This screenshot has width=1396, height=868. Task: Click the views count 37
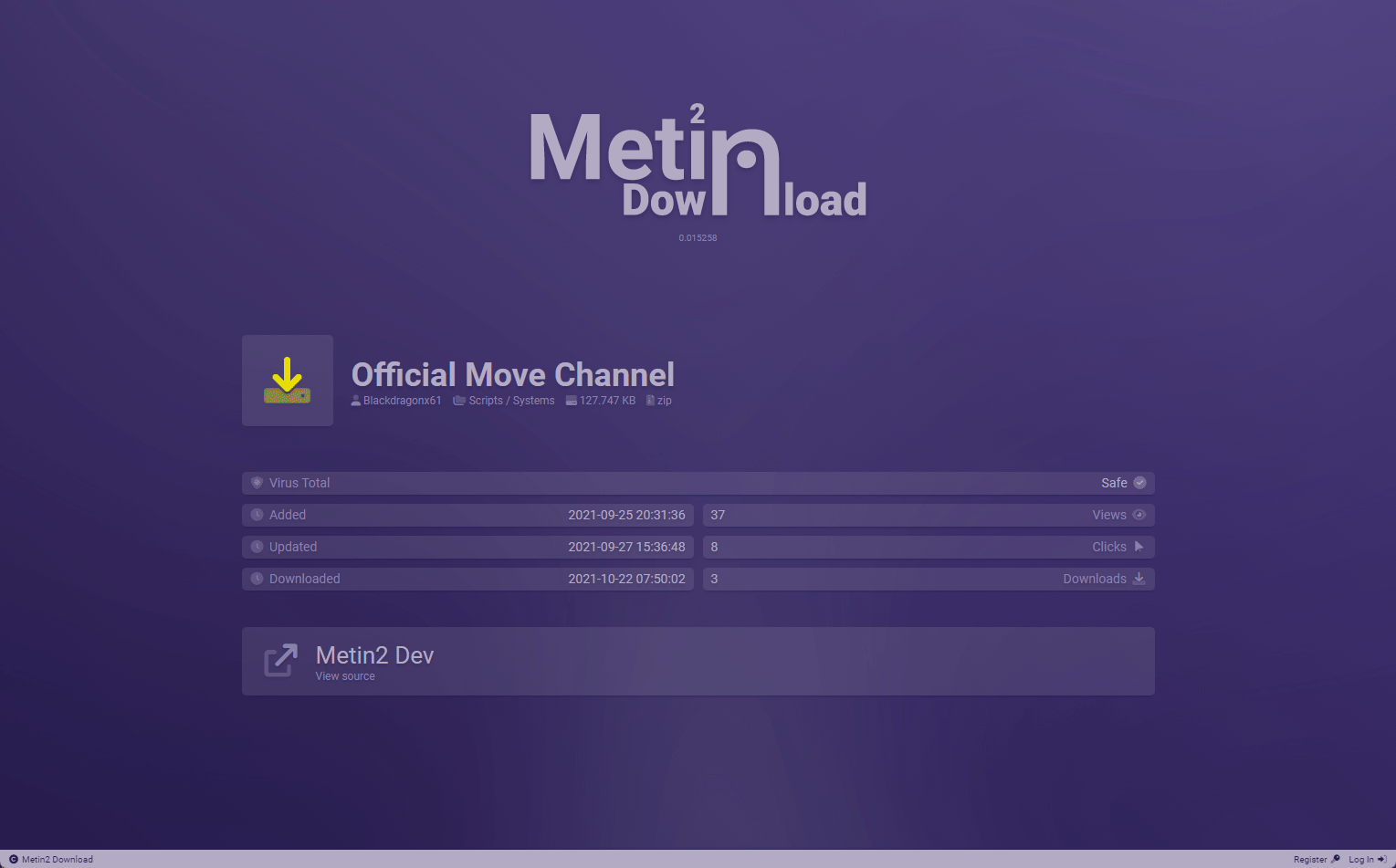coord(718,515)
